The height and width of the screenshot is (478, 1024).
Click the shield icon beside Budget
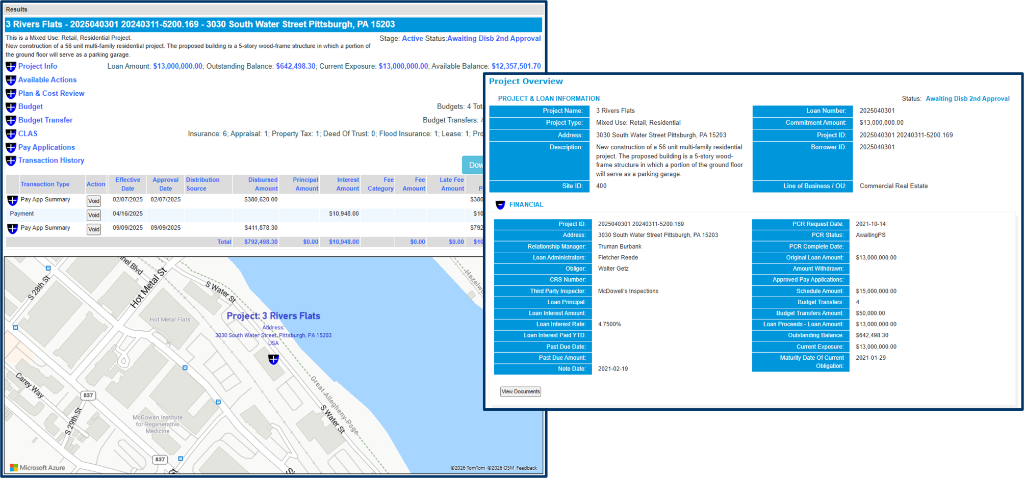[x=11, y=106]
